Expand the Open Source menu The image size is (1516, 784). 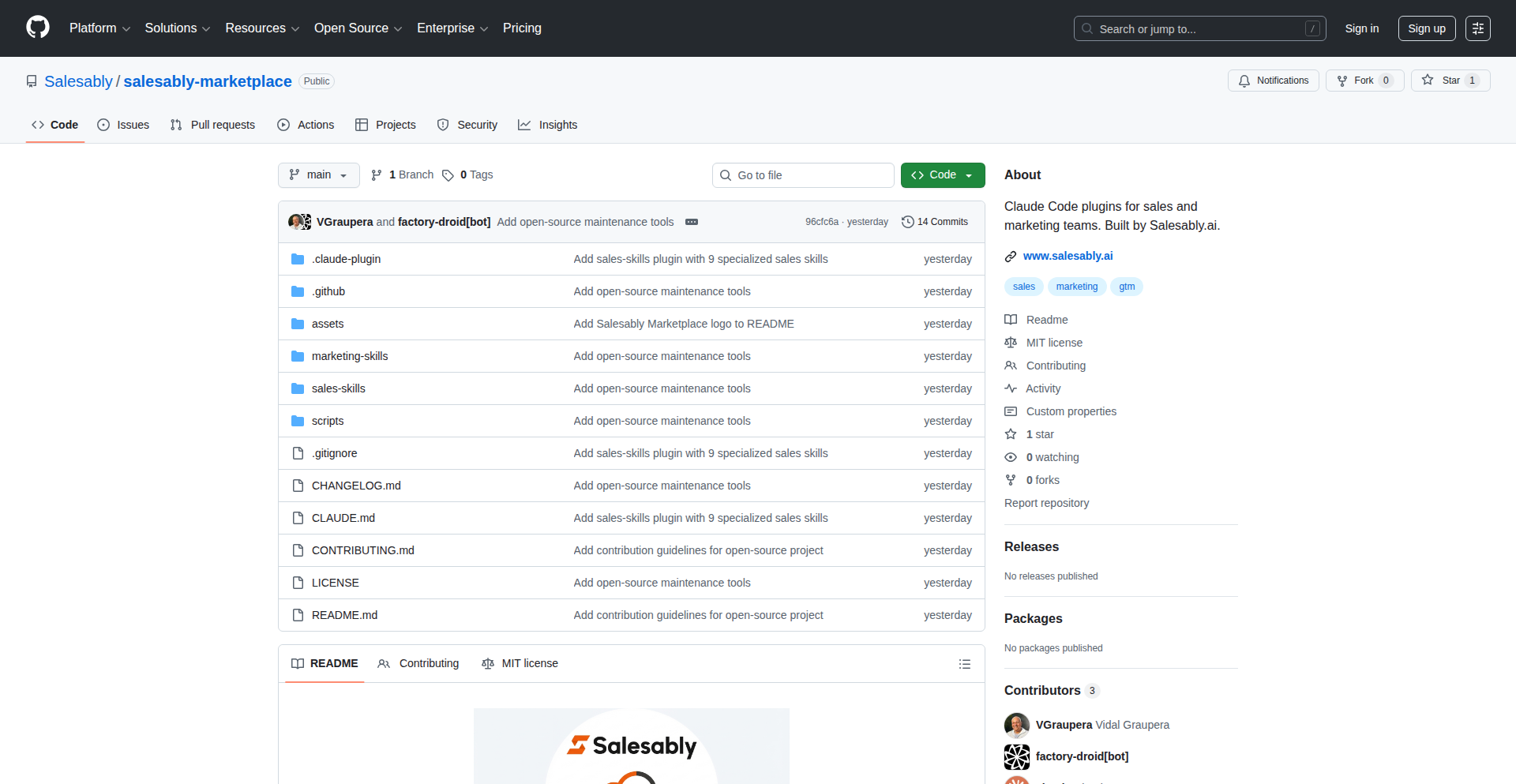[x=358, y=28]
